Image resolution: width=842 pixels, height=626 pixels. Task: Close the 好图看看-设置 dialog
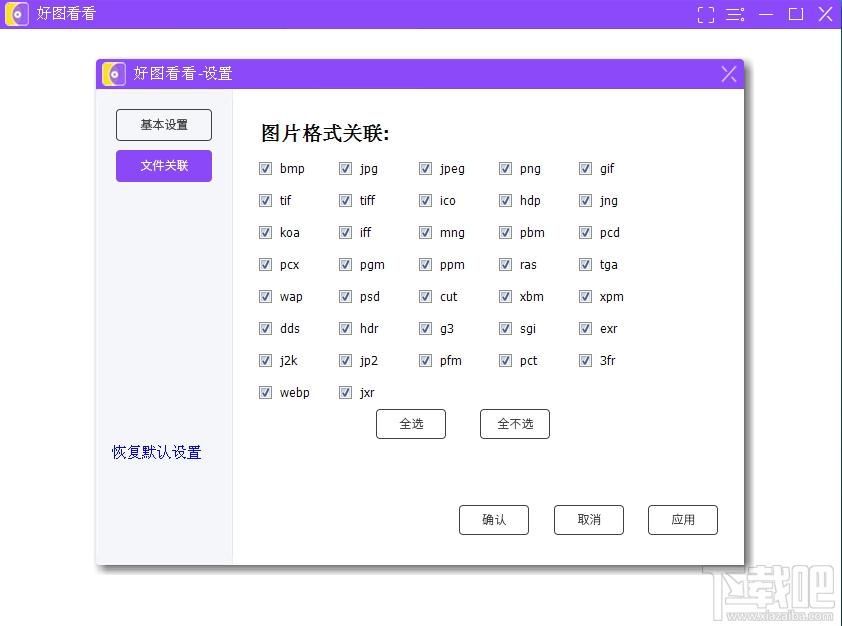(729, 74)
